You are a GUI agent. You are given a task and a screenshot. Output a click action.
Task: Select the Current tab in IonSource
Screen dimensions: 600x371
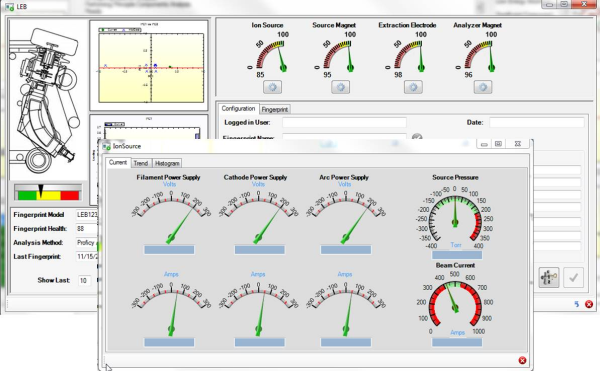click(117, 163)
